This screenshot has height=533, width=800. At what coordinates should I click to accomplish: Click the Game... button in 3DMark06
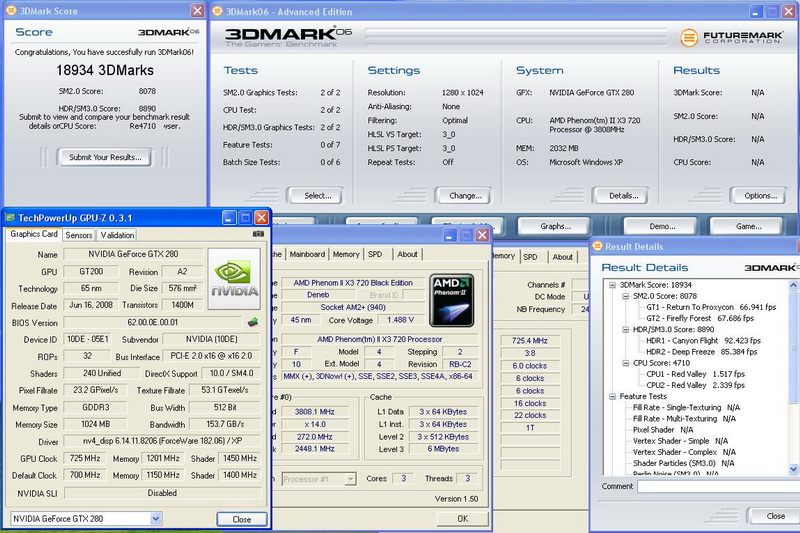(x=748, y=226)
